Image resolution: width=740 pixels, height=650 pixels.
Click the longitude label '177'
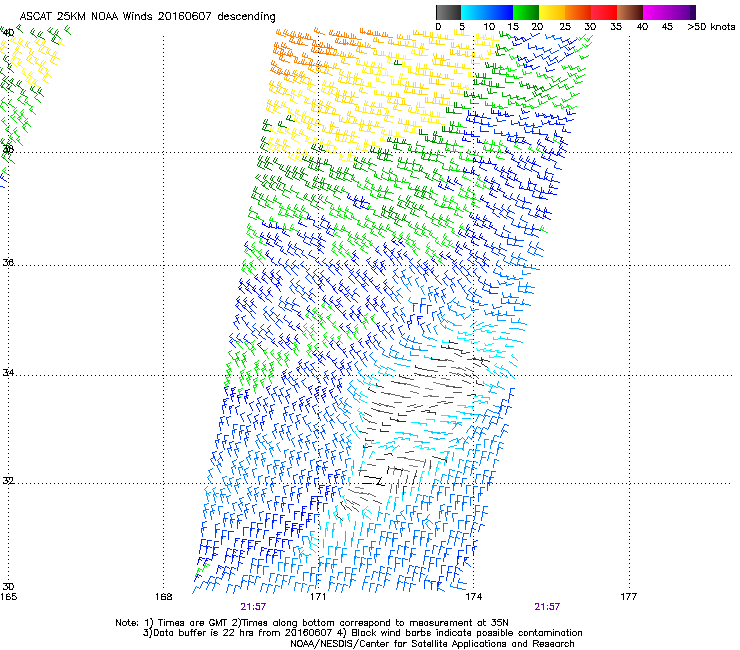(x=629, y=597)
